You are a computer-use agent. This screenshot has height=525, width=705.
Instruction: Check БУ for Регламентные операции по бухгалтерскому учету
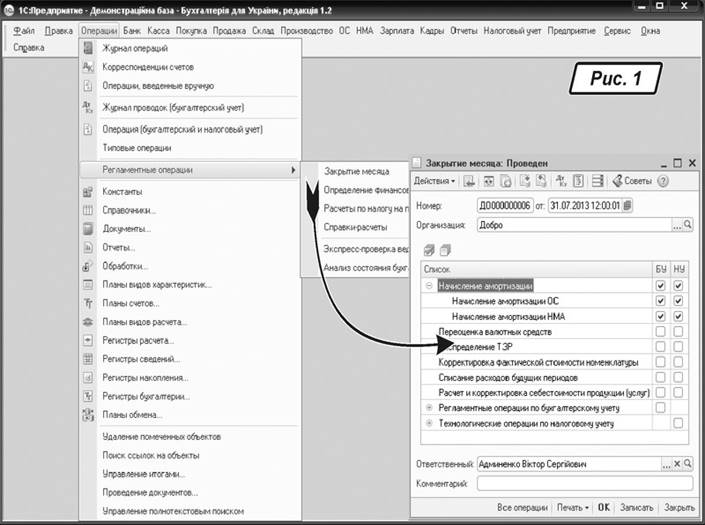(660, 408)
